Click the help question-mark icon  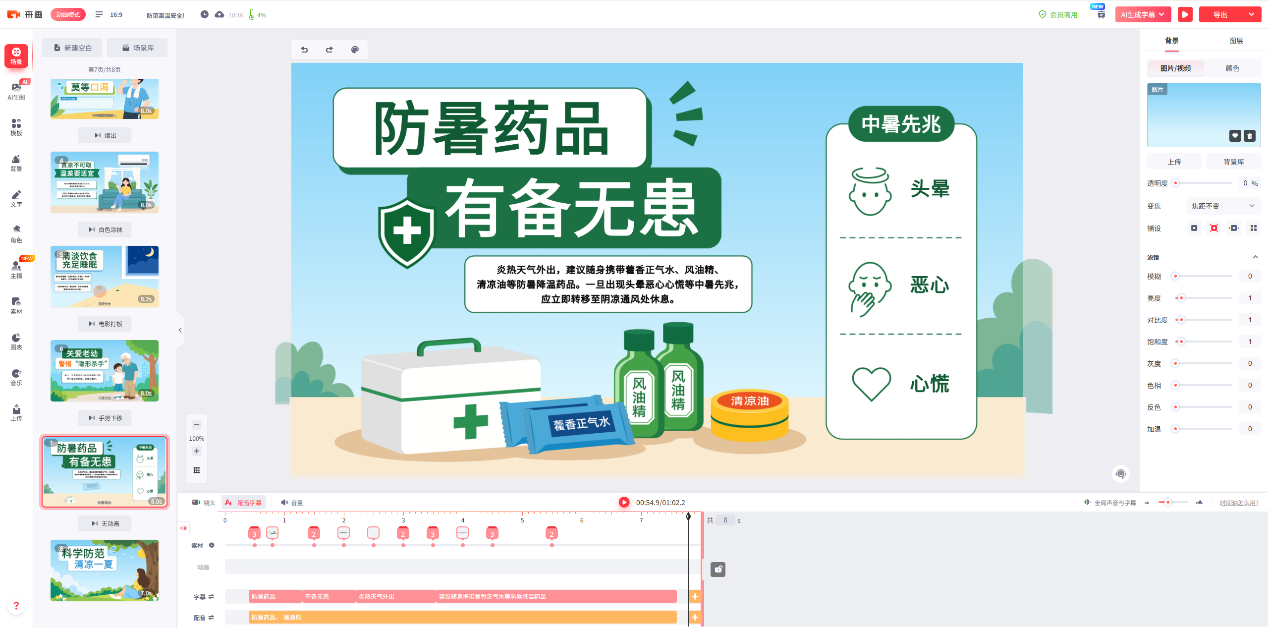16,606
